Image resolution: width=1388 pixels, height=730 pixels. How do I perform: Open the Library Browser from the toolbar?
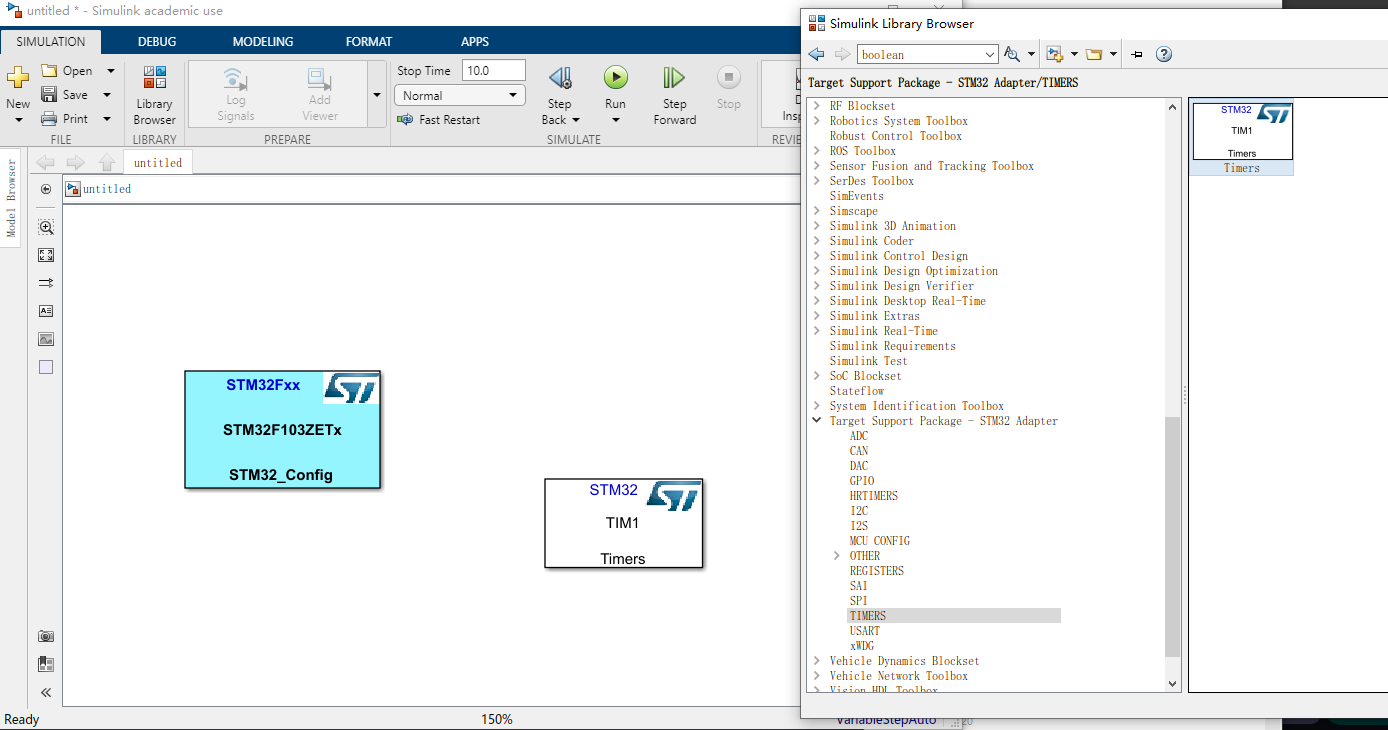point(154,94)
